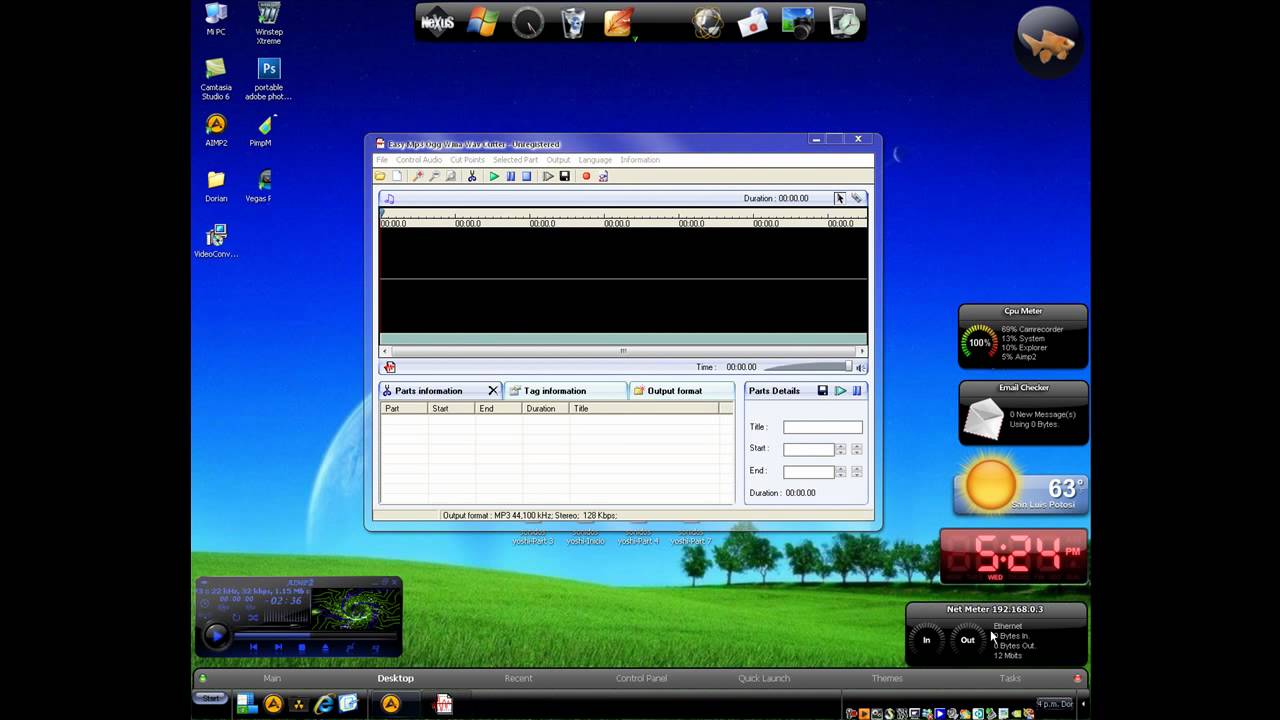Viewport: 1280px width, 720px height.
Task: Open the Control Audio menu
Action: point(418,160)
